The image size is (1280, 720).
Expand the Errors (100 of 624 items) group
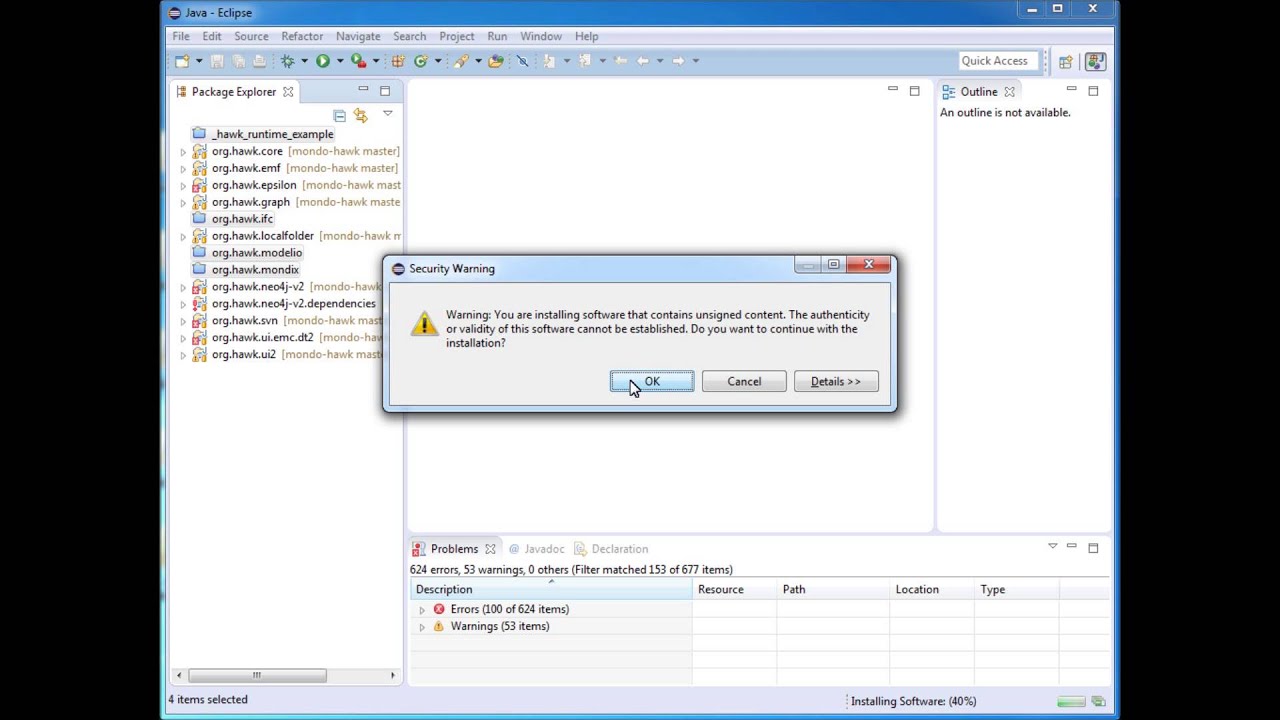421,610
